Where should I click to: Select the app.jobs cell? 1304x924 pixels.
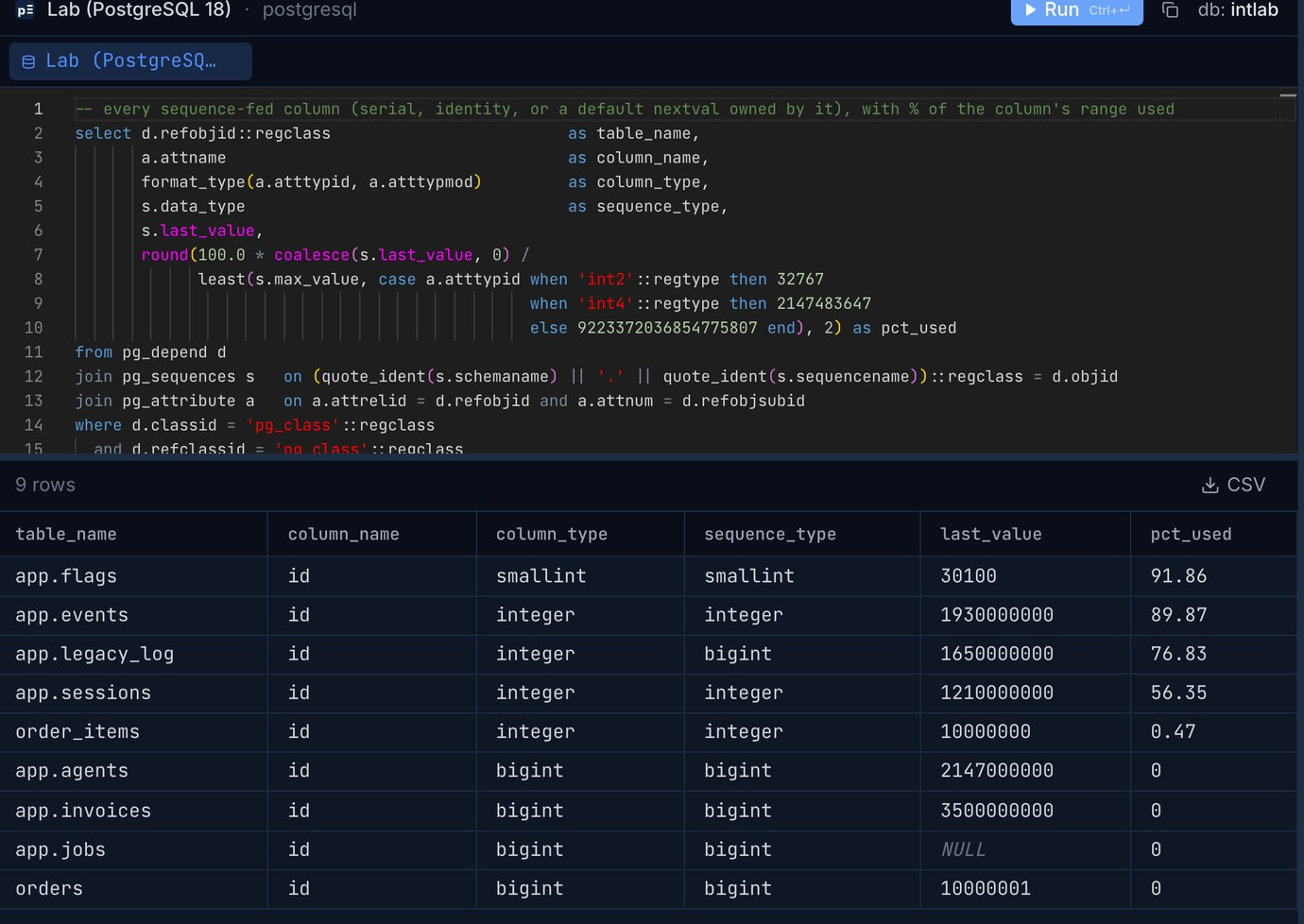133,849
